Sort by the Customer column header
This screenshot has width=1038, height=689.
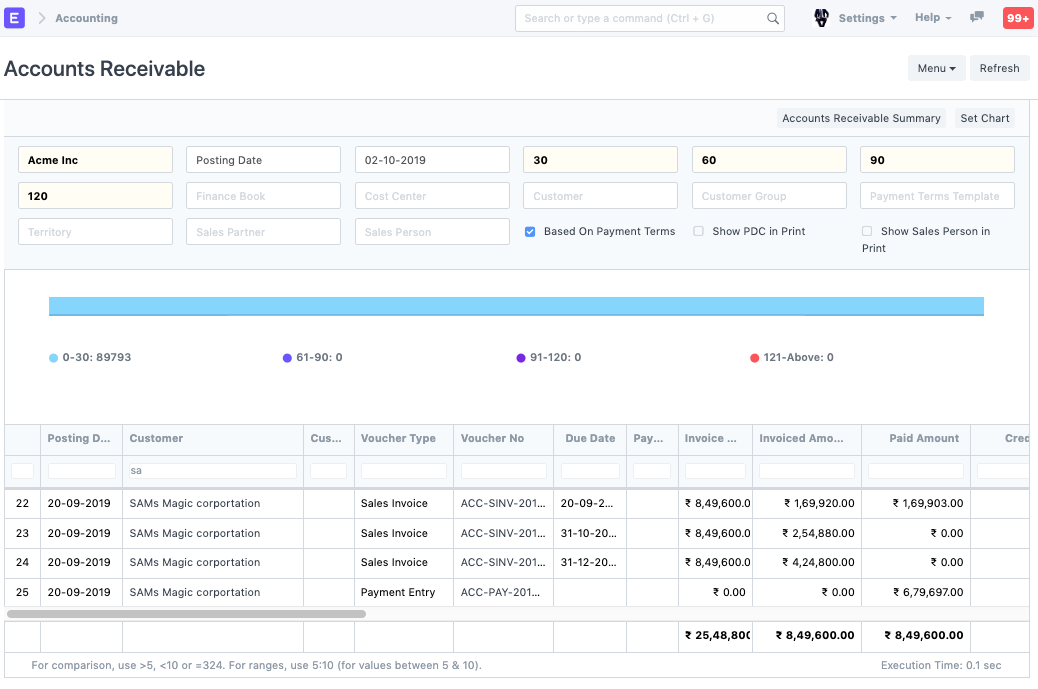click(157, 438)
